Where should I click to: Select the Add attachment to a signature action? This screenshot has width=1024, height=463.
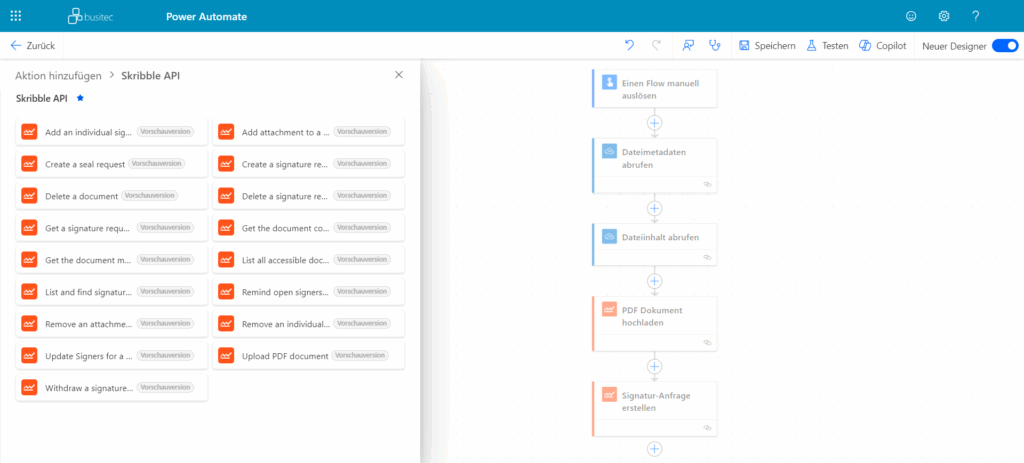[x=308, y=132]
